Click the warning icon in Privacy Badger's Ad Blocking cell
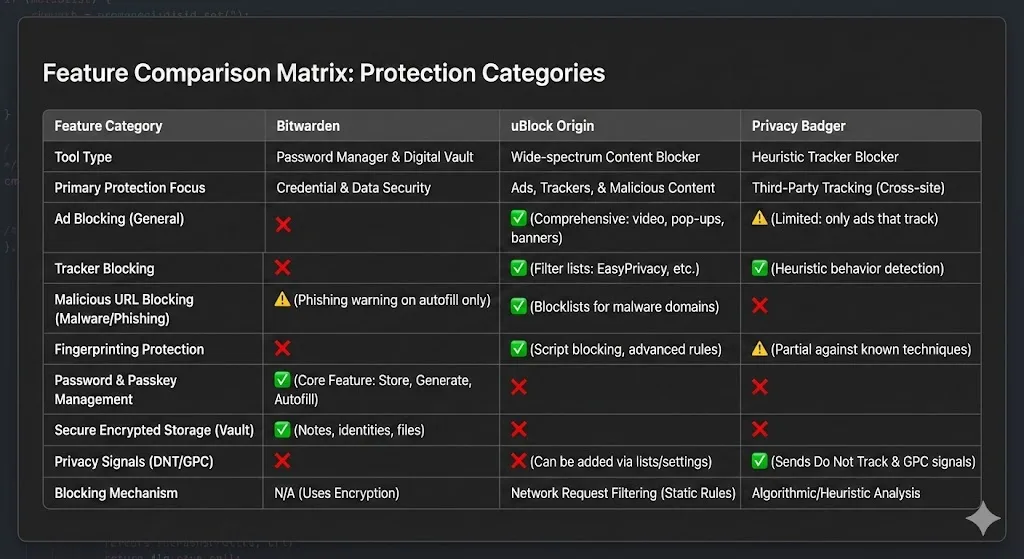The height and width of the screenshot is (559, 1024). click(x=760, y=218)
